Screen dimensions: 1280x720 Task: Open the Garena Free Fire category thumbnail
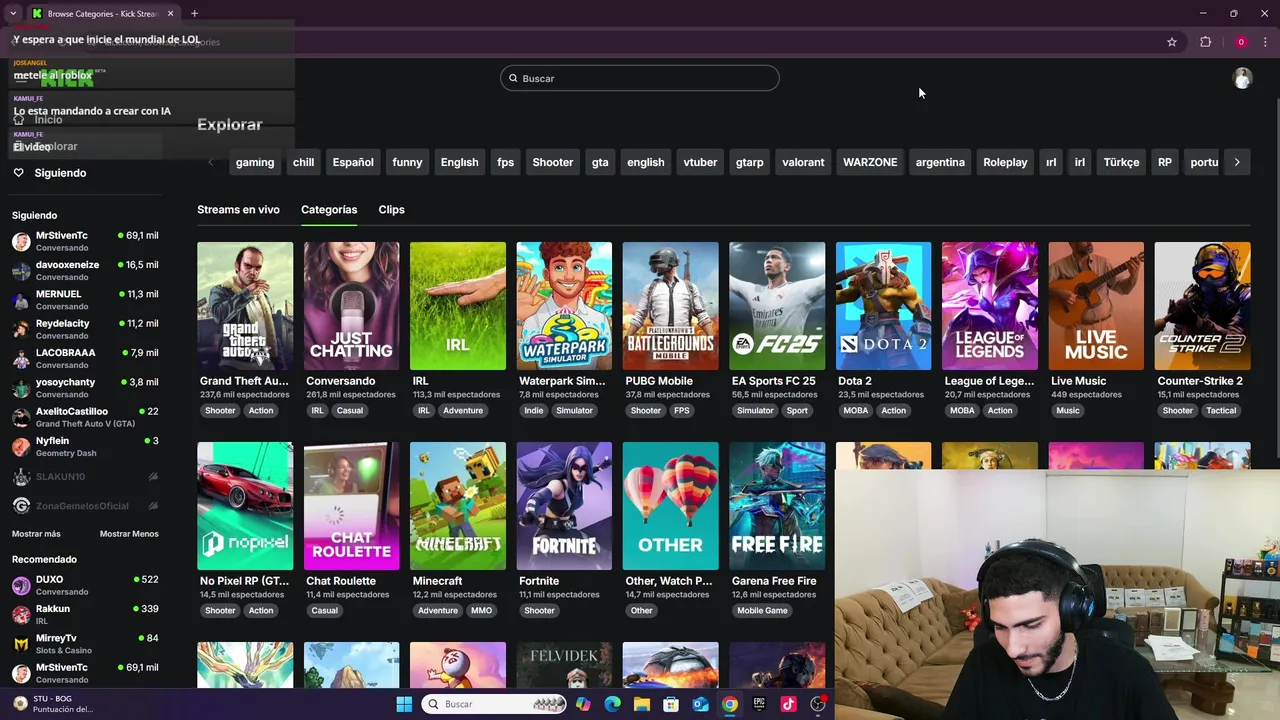[x=777, y=506]
